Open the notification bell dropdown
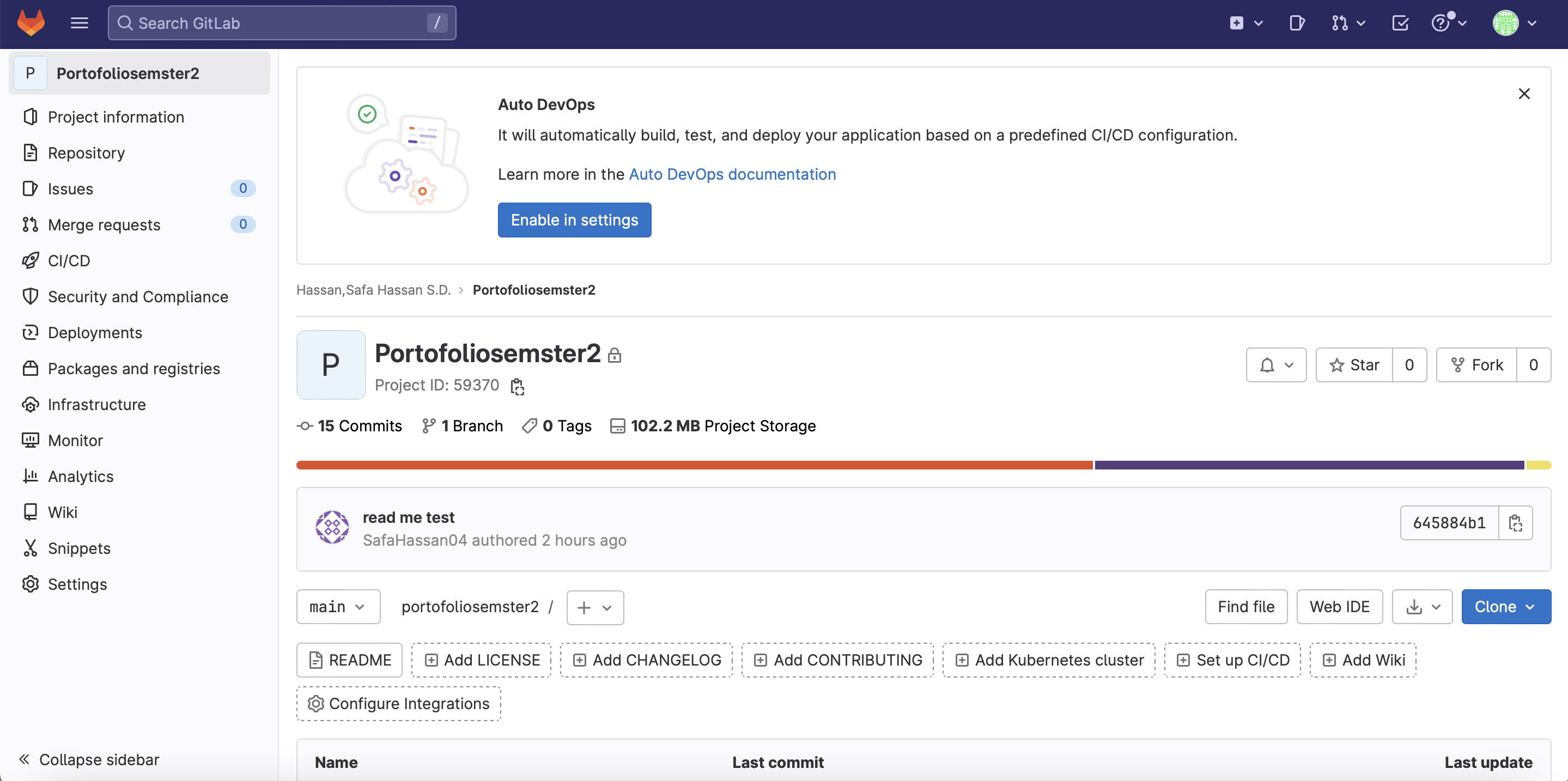Screen dimensions: 1568x781 tap(1276, 365)
